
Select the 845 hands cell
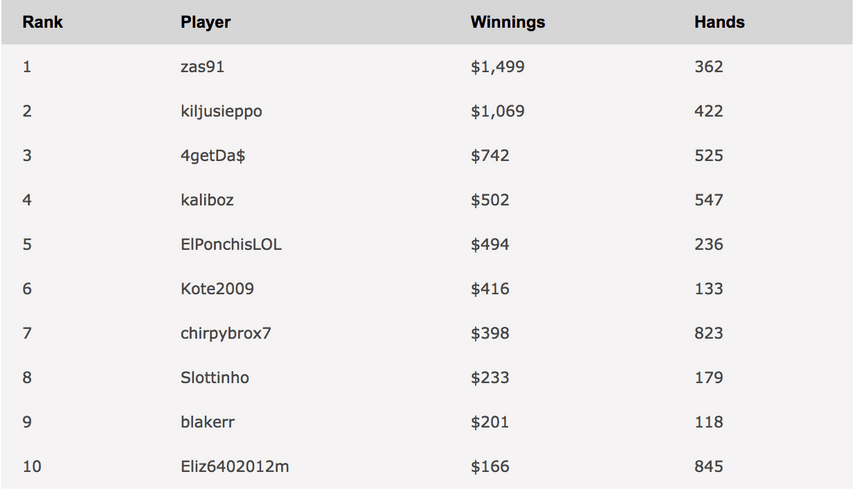tap(709, 467)
